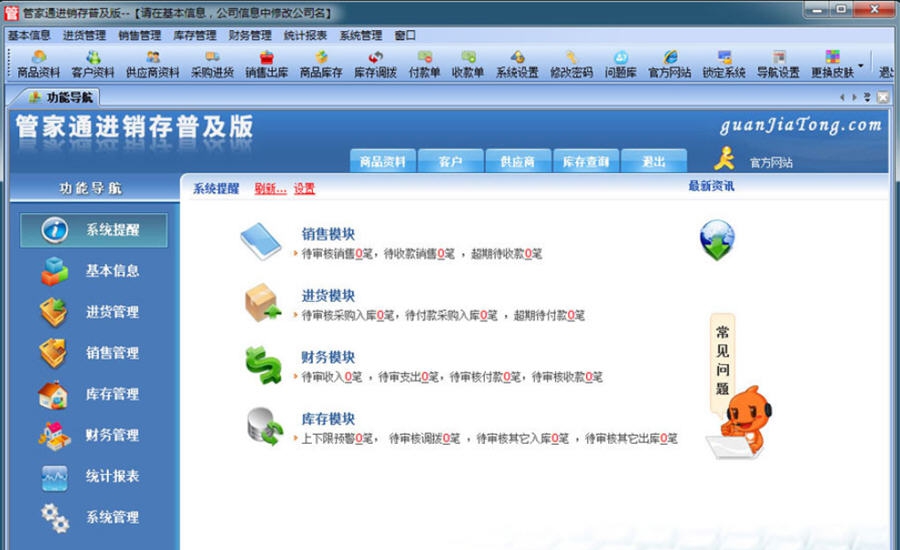900x550 pixels.
Task: Close the 功能导航 tab with X button
Action: coord(883,98)
